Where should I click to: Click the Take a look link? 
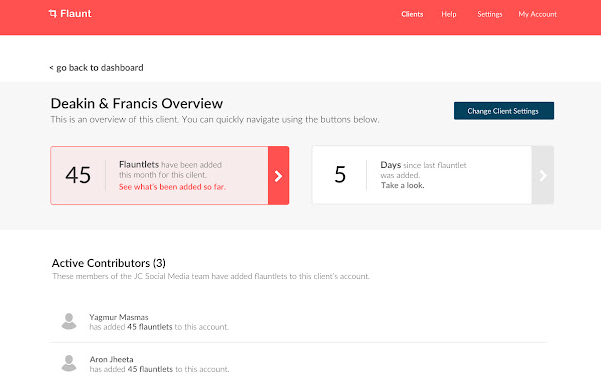point(402,186)
